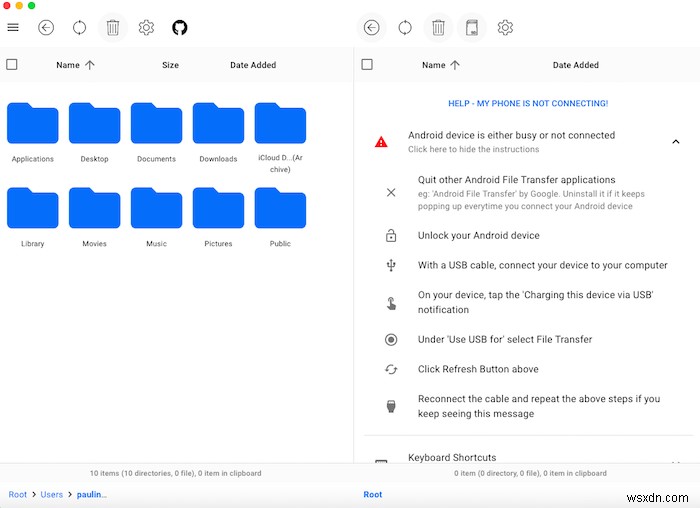Open the hamburger menu in the left pane

coord(13,27)
